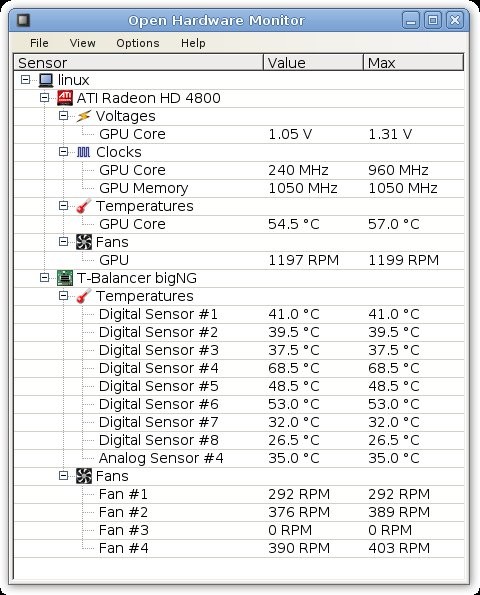480x595 pixels.
Task: Select GPU Core row under Temperatures
Action: click(x=239, y=224)
